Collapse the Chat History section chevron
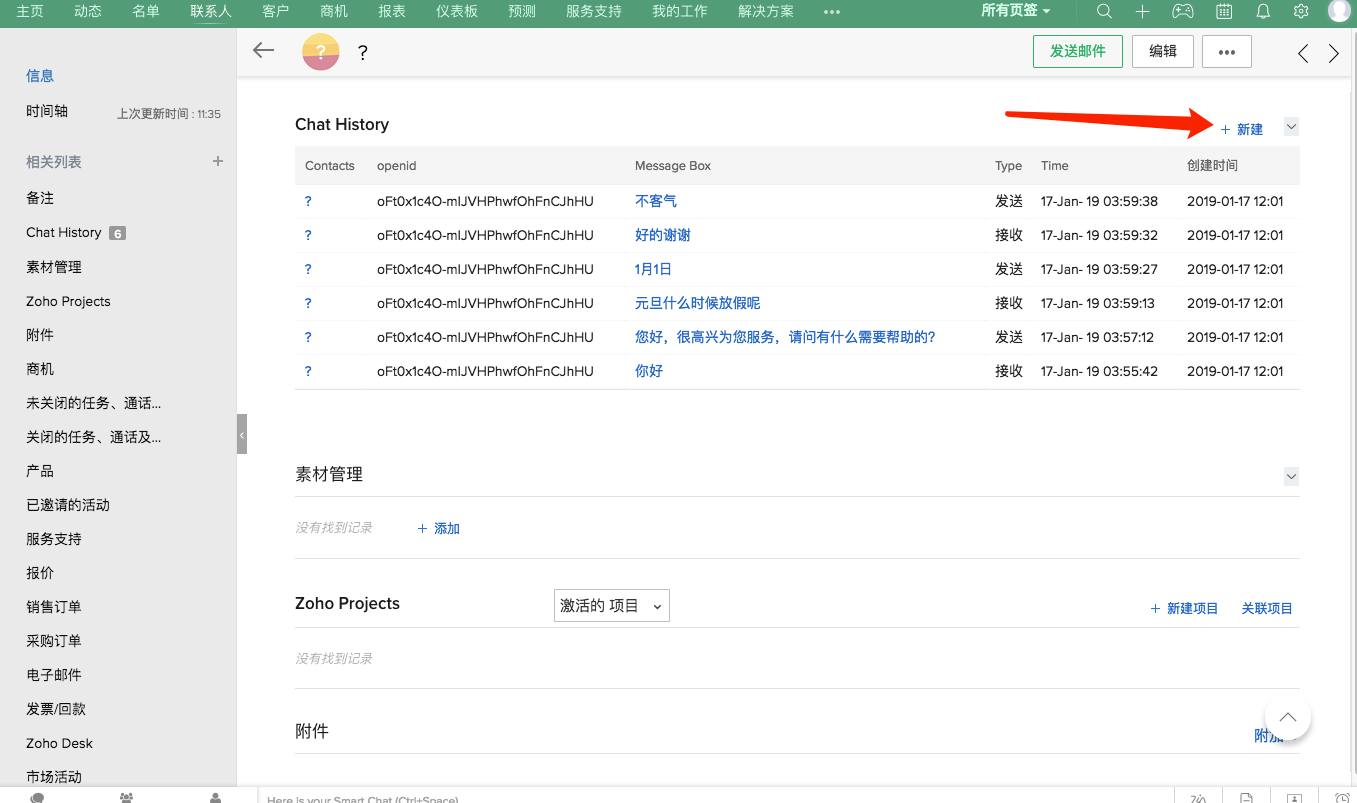 click(1291, 126)
